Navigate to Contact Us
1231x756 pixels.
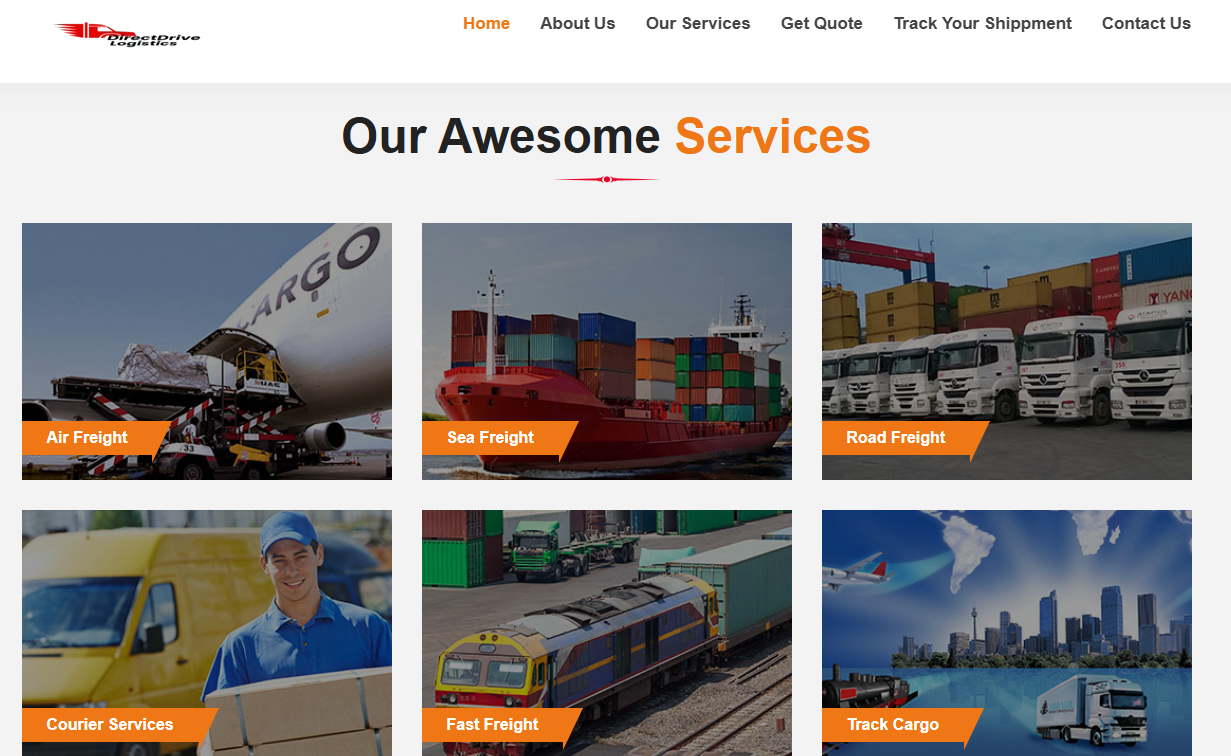pyautogui.click(x=1146, y=23)
